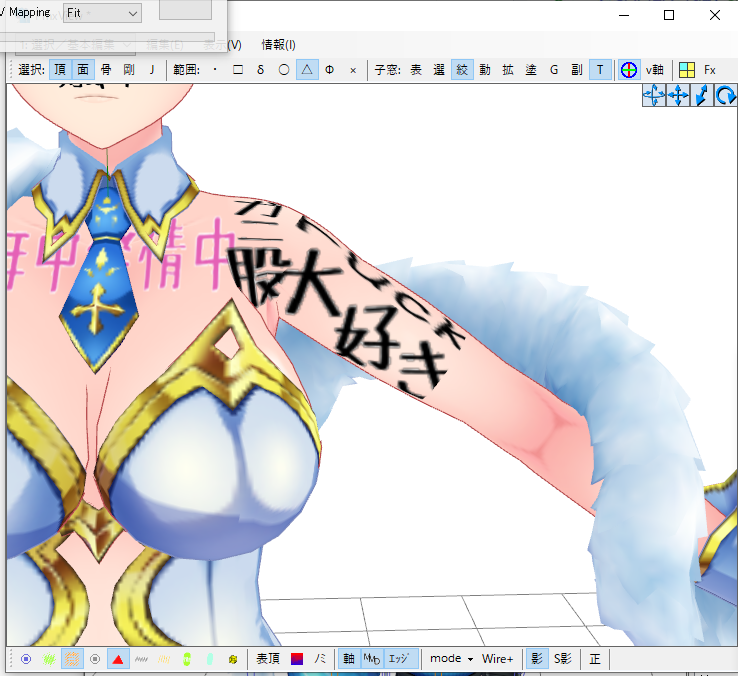Click the move cross-arrow view icon
738x676 pixels.
tap(678, 96)
